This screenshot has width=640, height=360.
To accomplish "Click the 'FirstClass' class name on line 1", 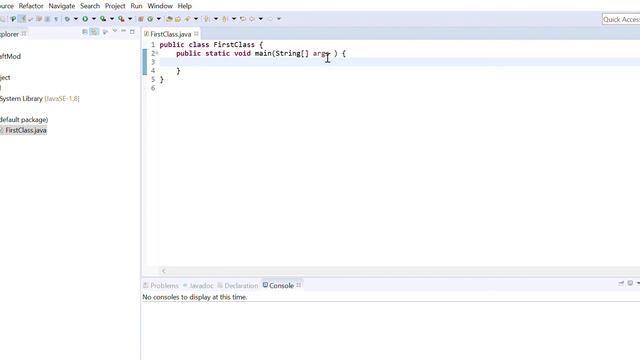I will pos(234,44).
